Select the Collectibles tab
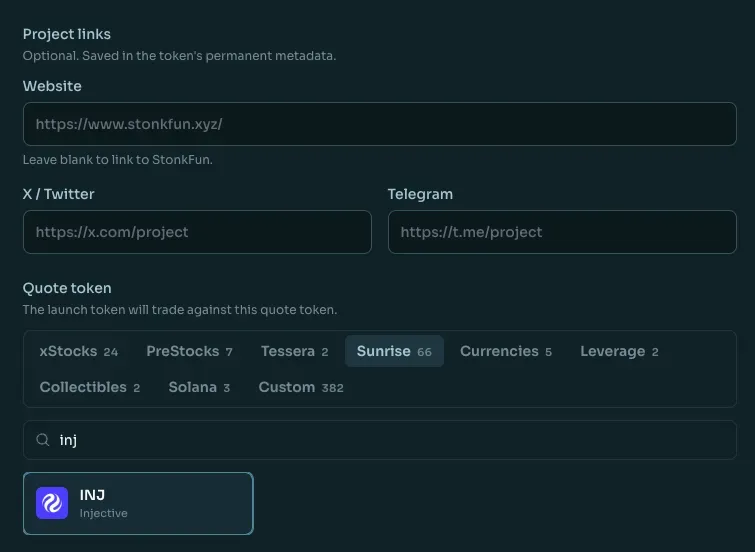The image size is (755, 552). [x=90, y=387]
